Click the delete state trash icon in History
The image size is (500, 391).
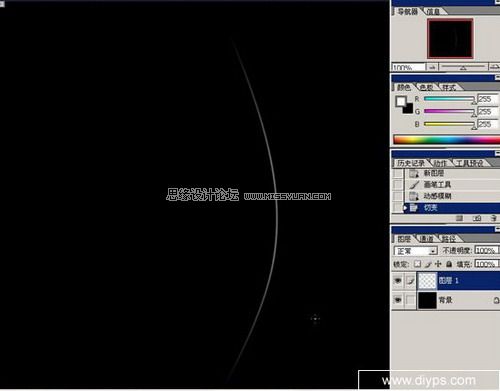(494, 218)
